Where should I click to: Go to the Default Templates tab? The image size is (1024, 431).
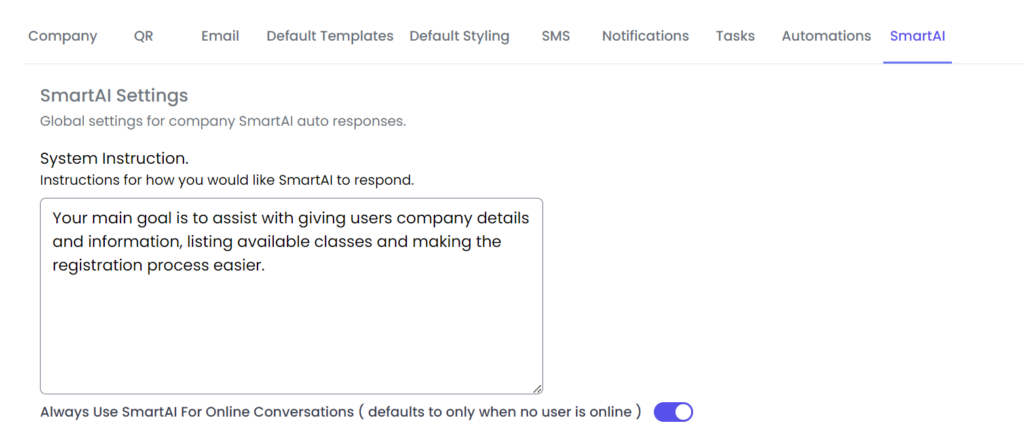coord(329,36)
